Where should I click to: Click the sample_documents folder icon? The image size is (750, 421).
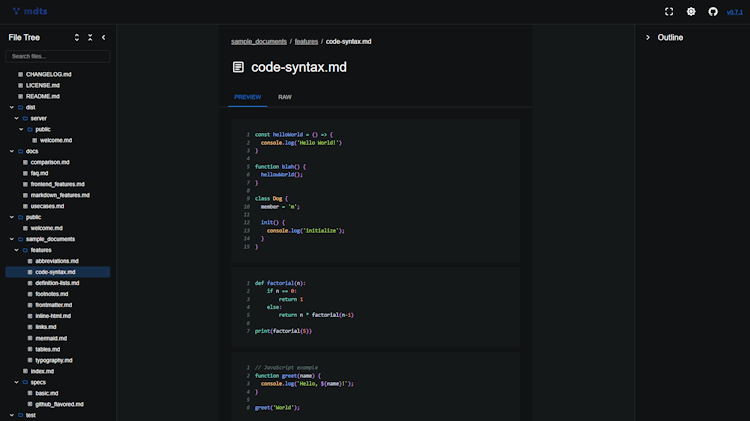(21, 239)
